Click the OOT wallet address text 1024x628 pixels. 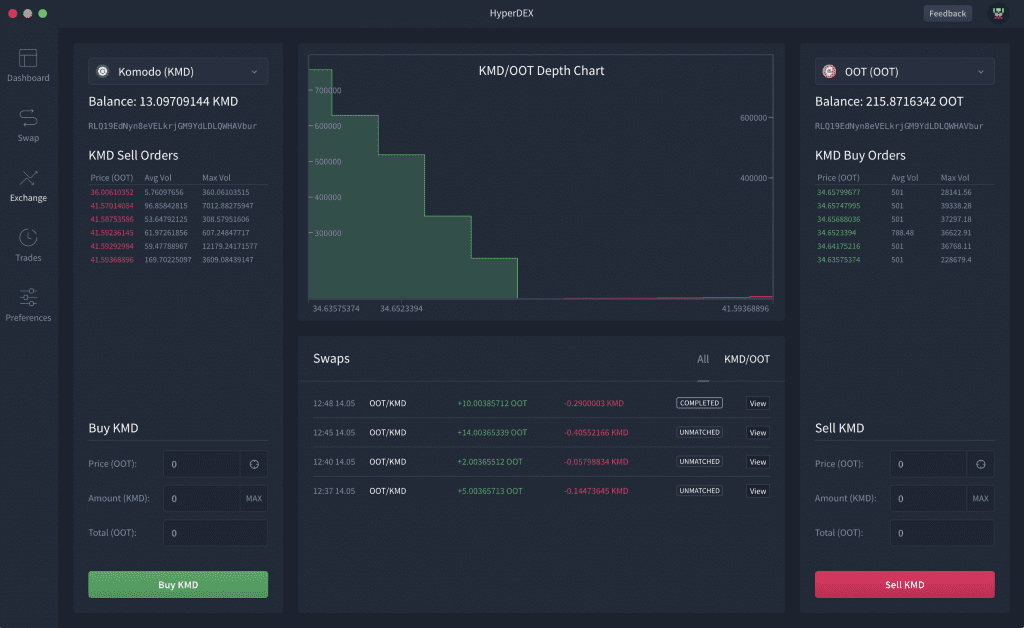[x=899, y=126]
